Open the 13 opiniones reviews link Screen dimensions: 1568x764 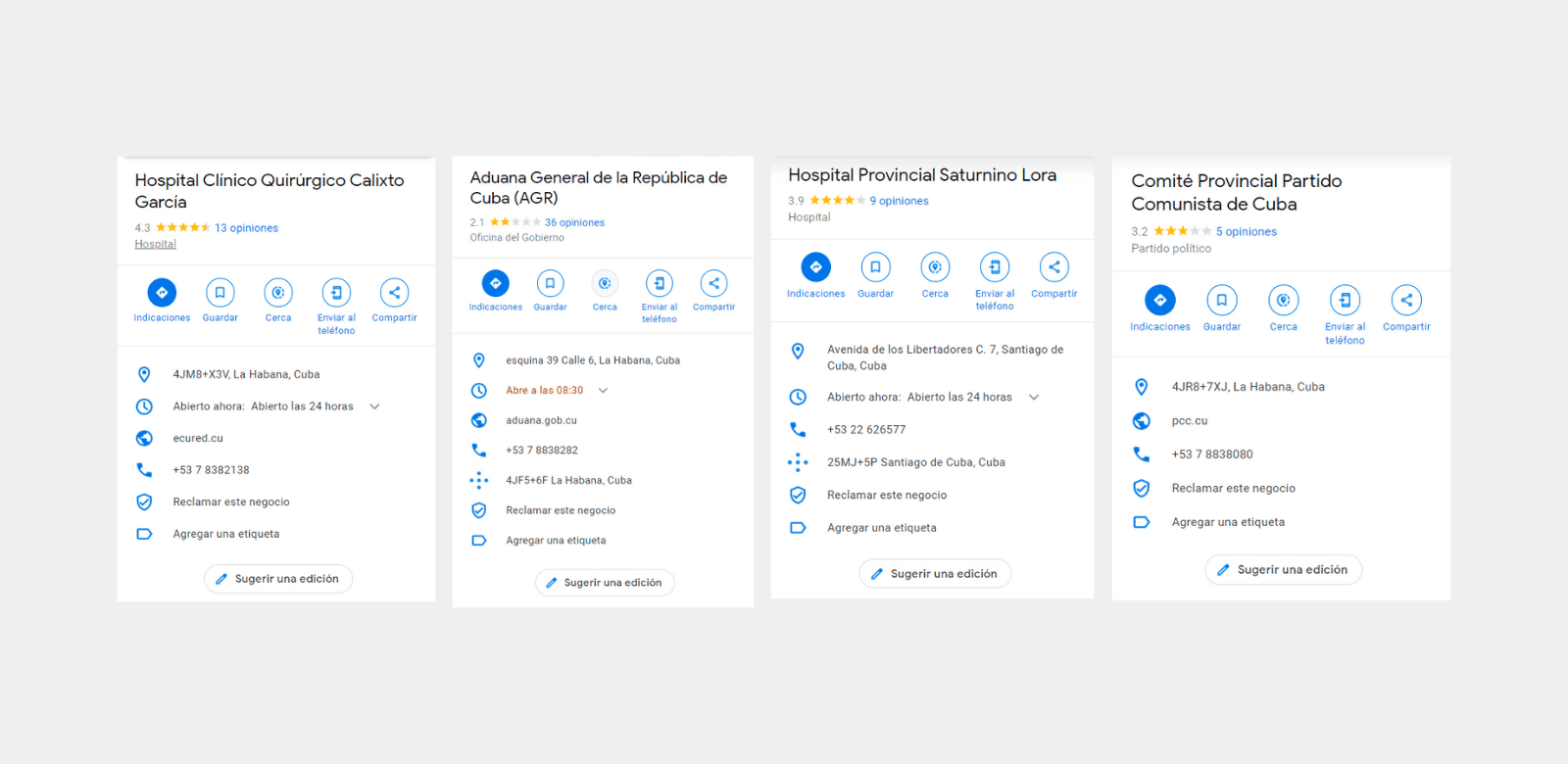(x=246, y=228)
